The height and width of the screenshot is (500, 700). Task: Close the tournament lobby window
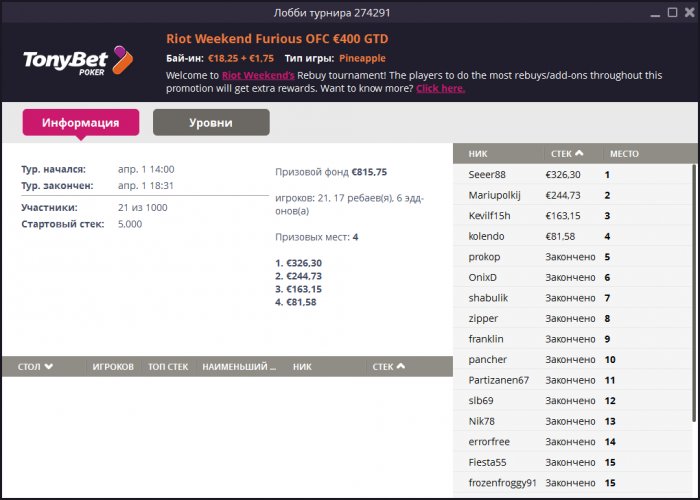coord(688,13)
